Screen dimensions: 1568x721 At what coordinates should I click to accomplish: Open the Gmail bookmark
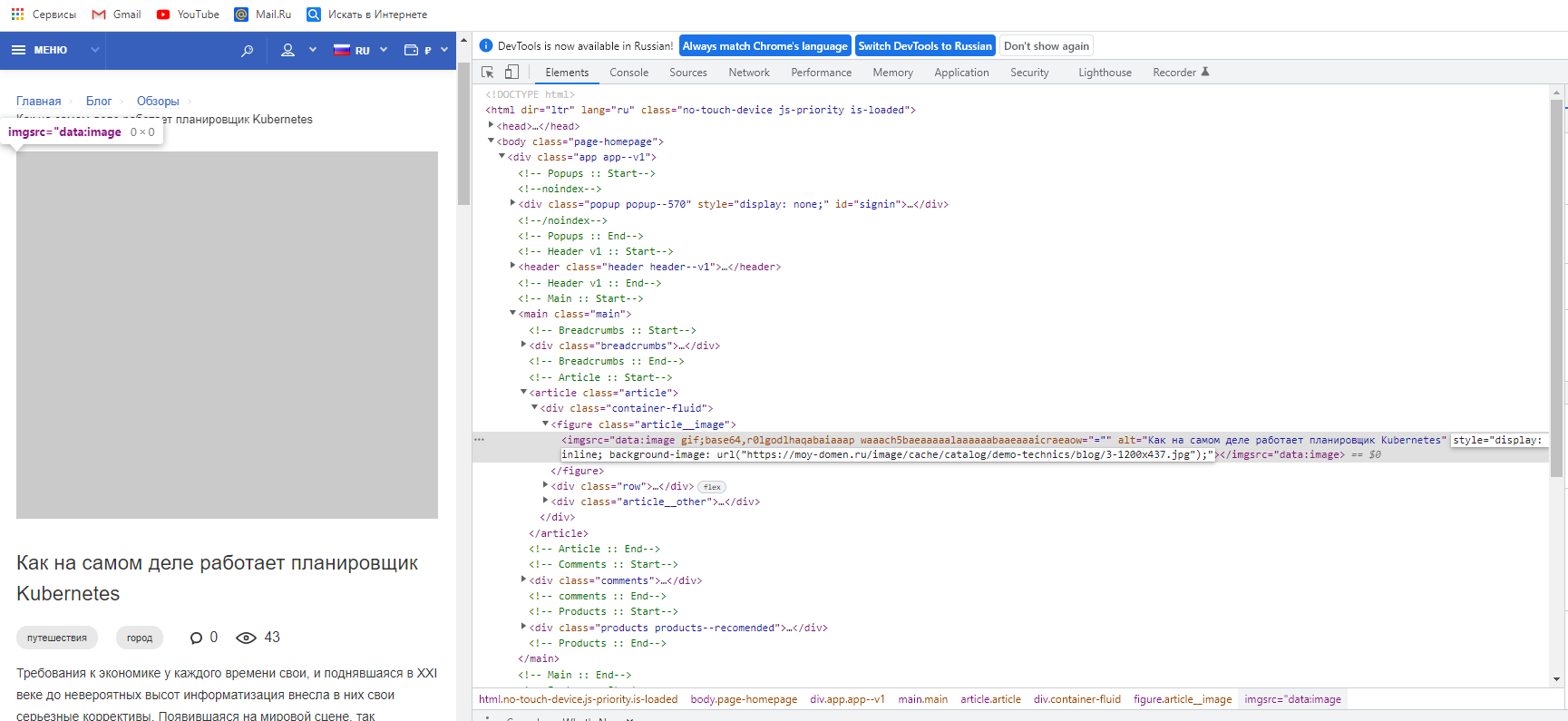[116, 15]
